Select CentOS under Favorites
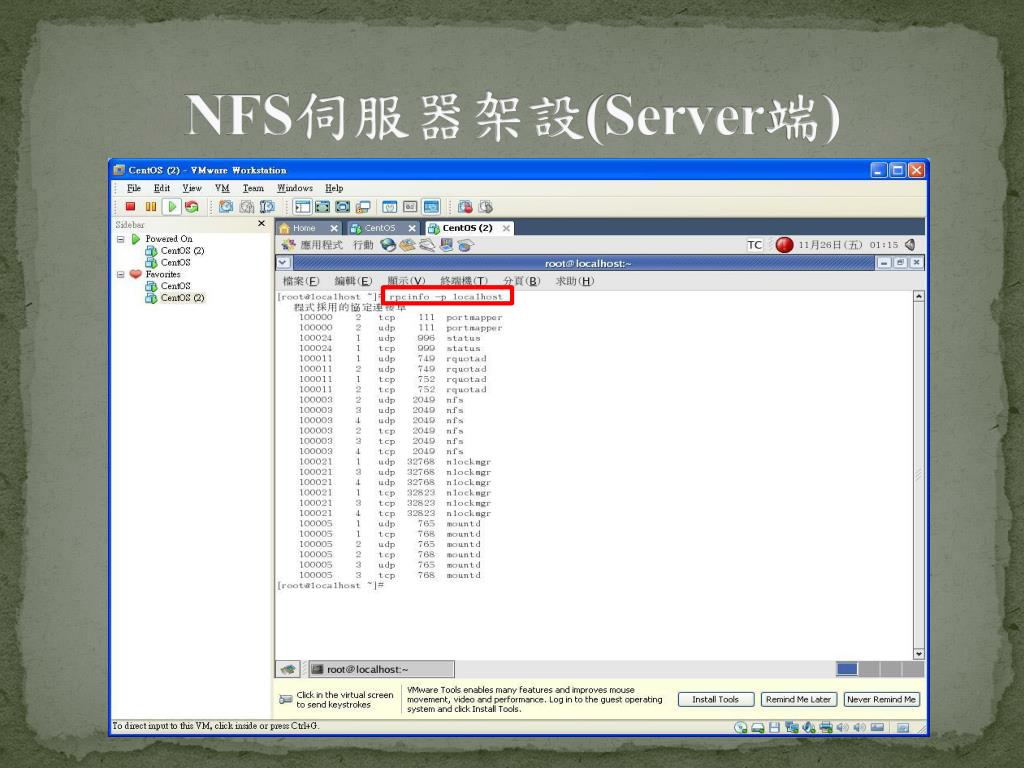1024x768 pixels. pos(168,286)
